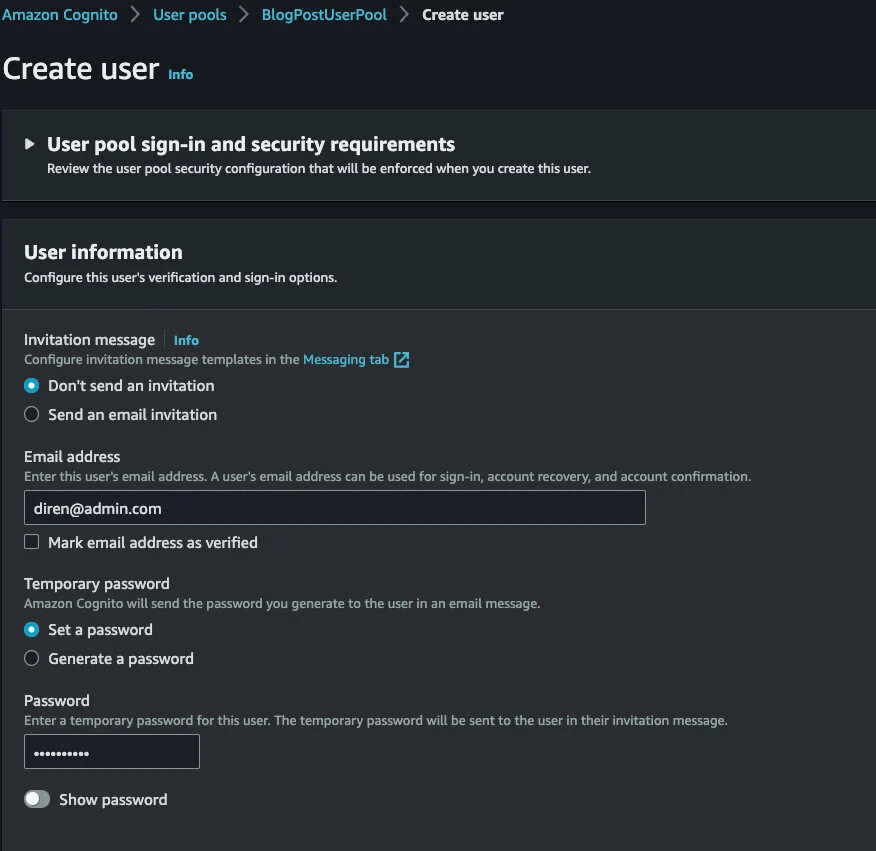Go to the BlogPostUserPool breadcrumb
The height and width of the screenshot is (851, 876).
[x=324, y=15]
